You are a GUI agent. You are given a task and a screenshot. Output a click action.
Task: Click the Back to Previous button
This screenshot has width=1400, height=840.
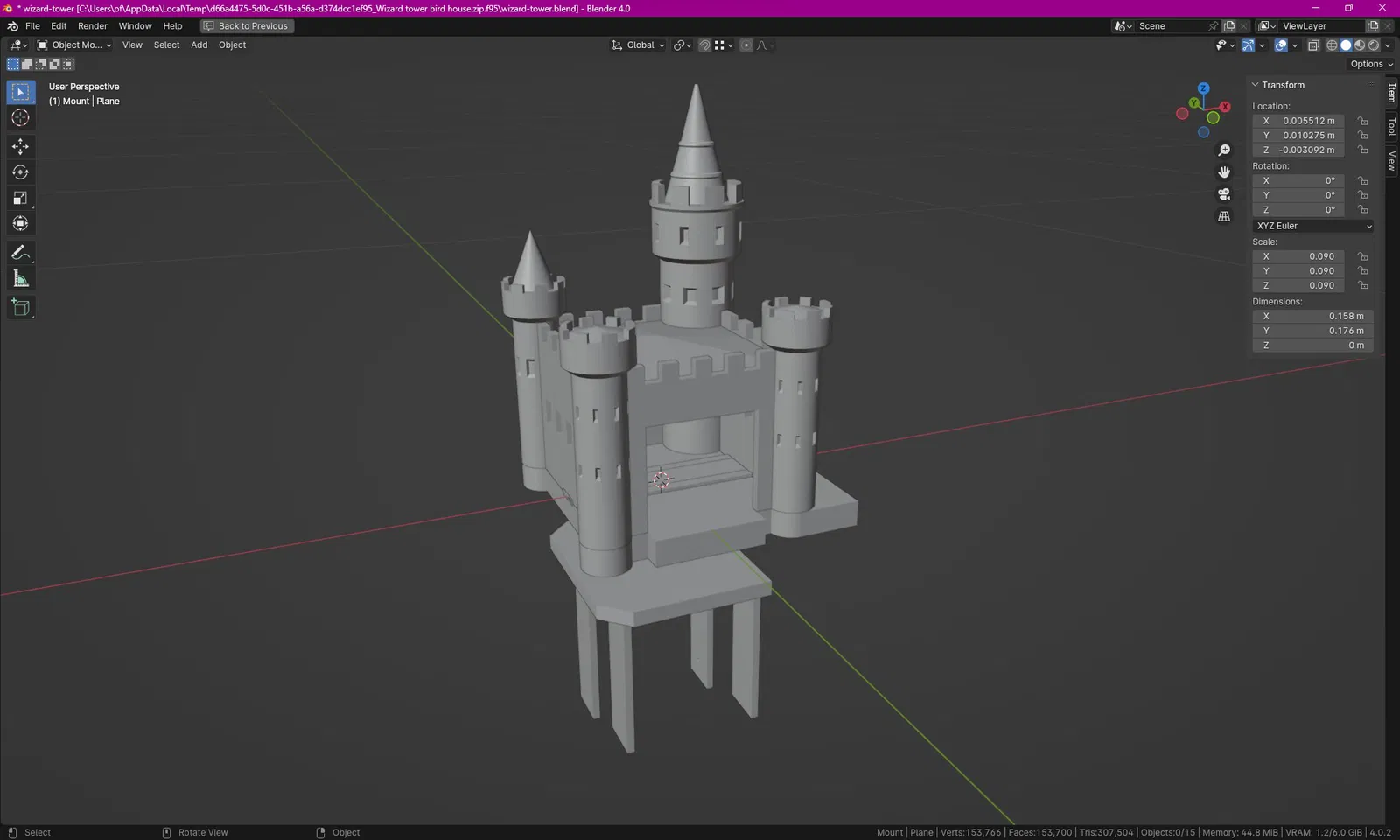(247, 26)
